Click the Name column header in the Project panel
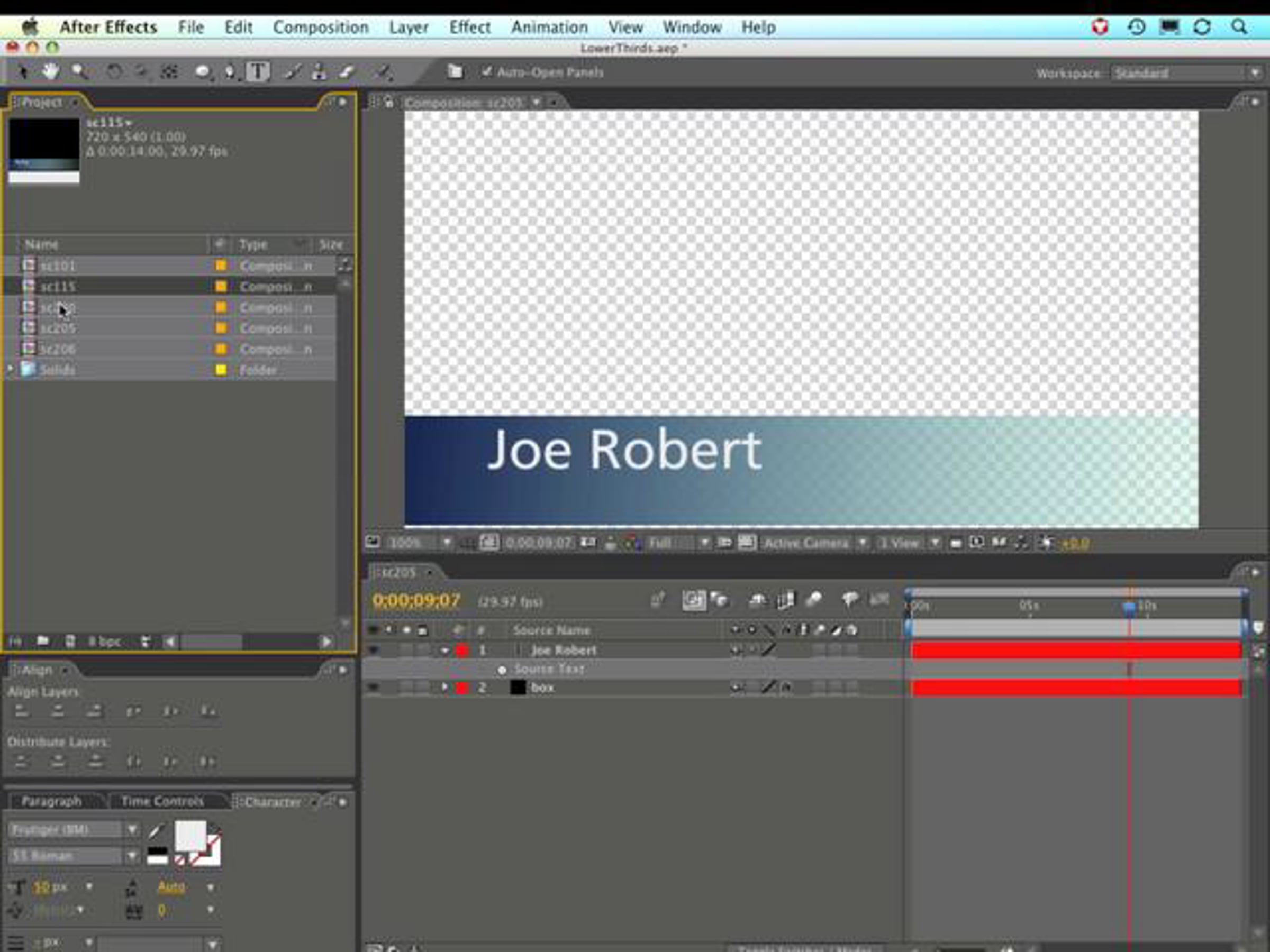Screen dimensions: 1270x952 point(41,244)
